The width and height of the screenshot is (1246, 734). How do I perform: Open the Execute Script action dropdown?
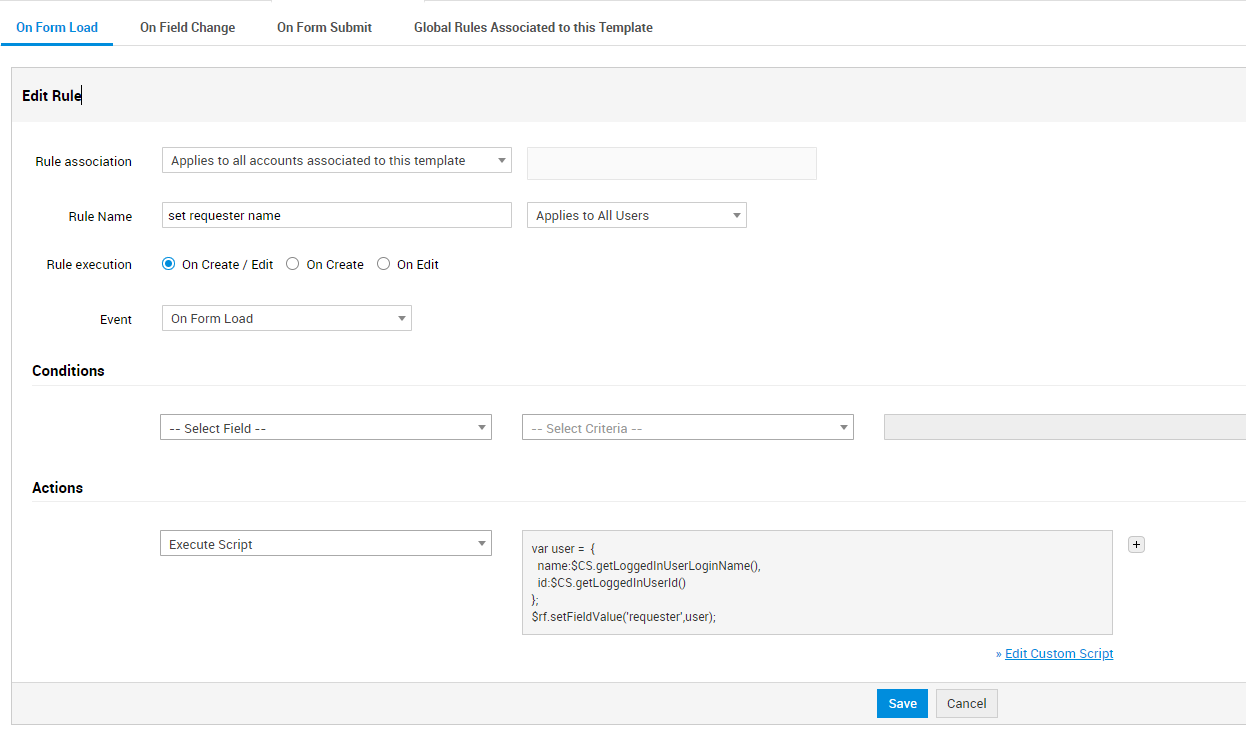[x=325, y=544]
